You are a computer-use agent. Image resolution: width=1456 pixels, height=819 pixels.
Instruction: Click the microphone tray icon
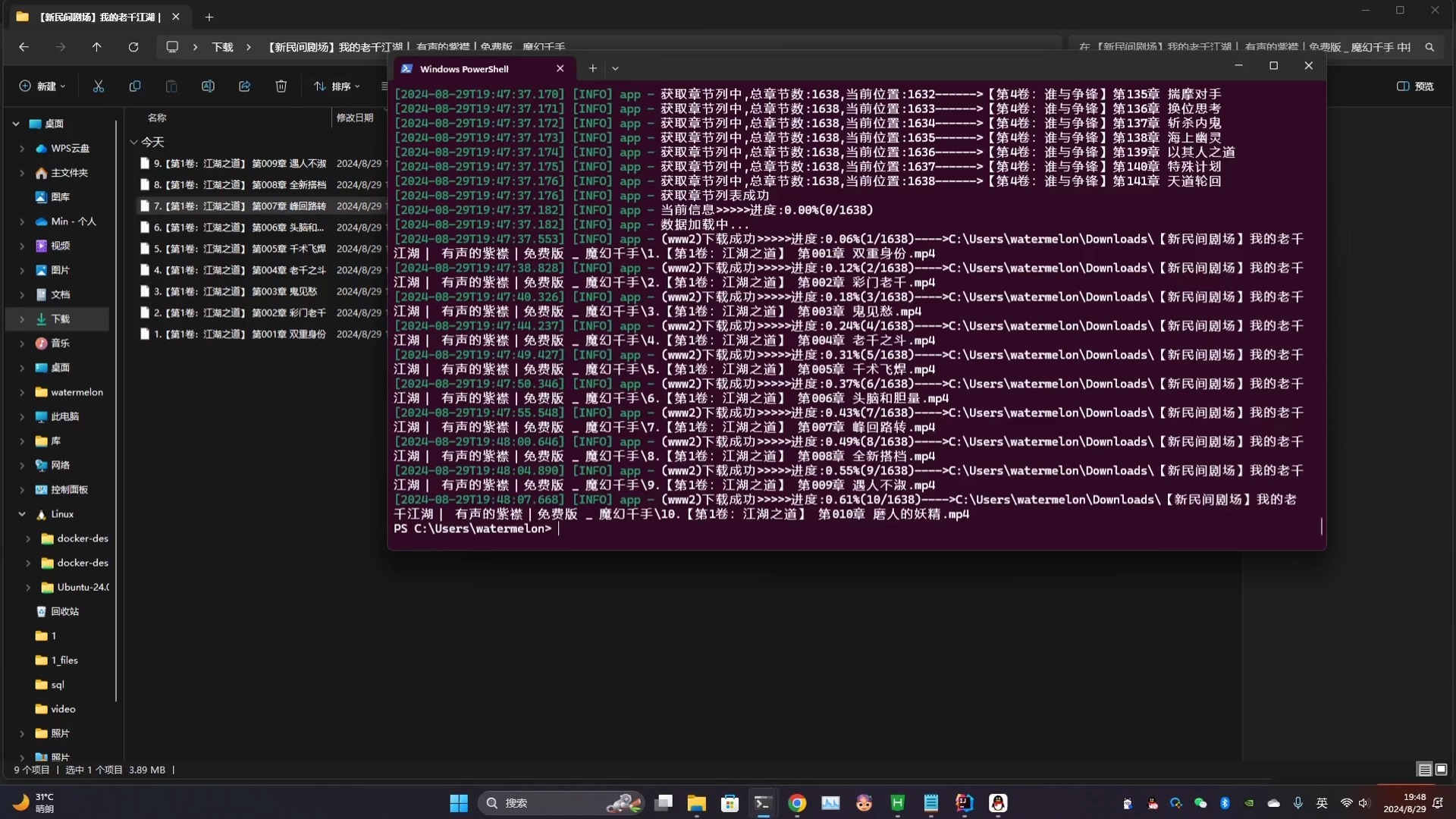(1298, 803)
